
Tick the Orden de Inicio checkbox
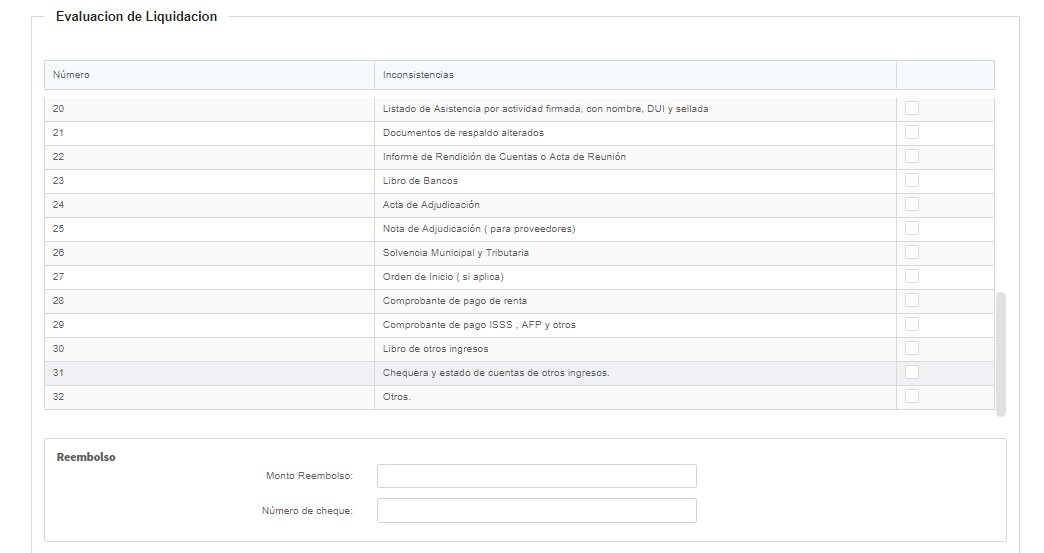coord(912,276)
